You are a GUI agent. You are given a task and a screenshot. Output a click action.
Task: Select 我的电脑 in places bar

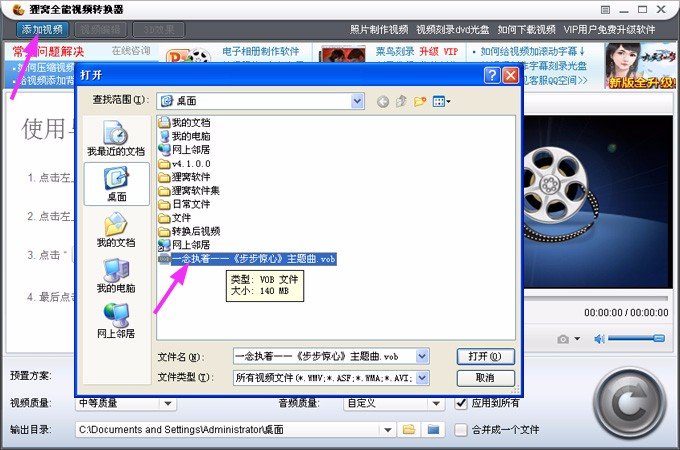coord(116,276)
